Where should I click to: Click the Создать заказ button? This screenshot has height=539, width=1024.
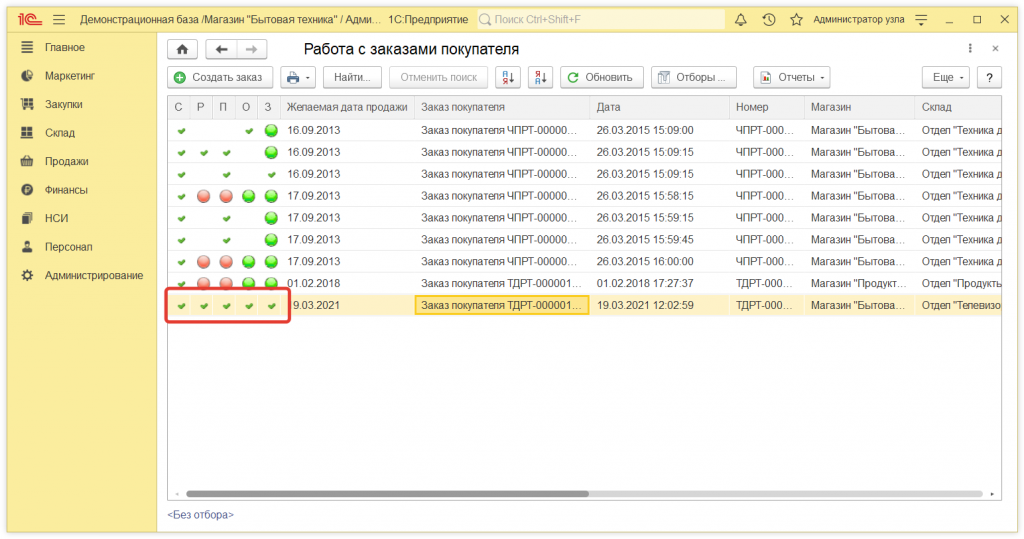point(218,77)
